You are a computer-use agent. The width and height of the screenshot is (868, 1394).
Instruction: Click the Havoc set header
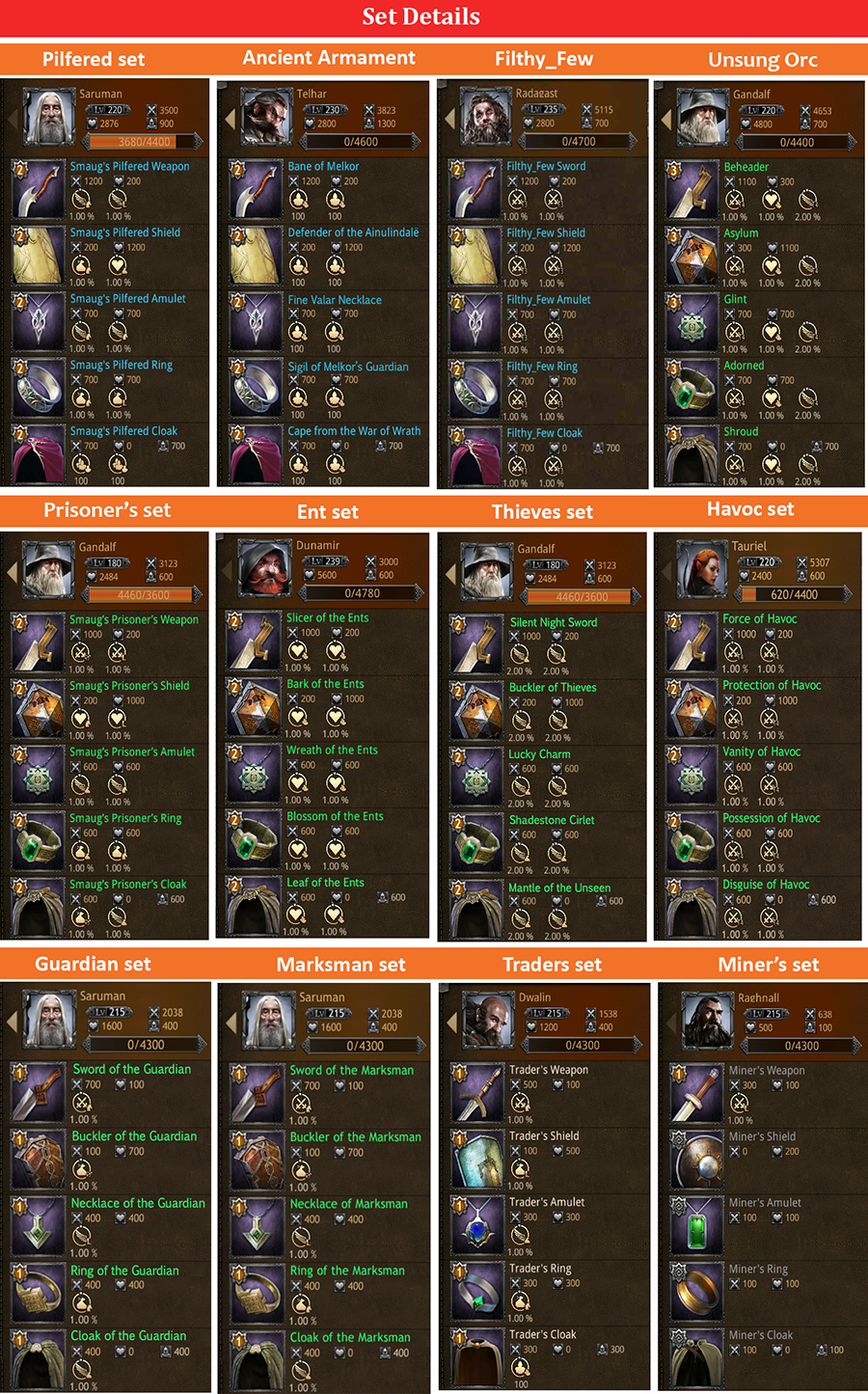click(x=750, y=509)
